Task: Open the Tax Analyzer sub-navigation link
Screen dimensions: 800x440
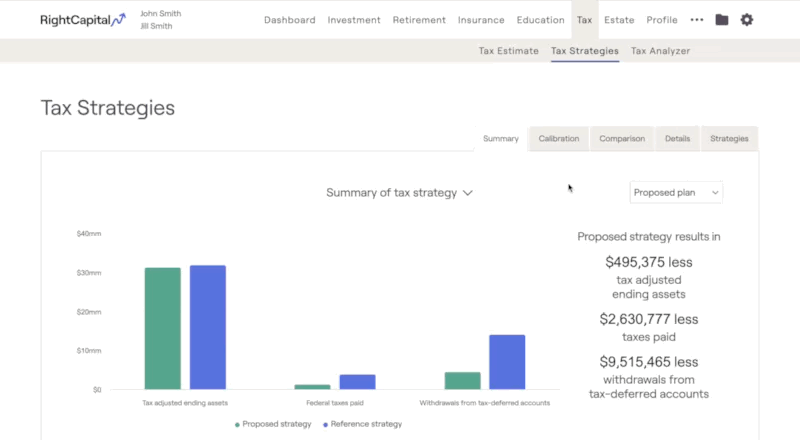Action: (x=660, y=51)
